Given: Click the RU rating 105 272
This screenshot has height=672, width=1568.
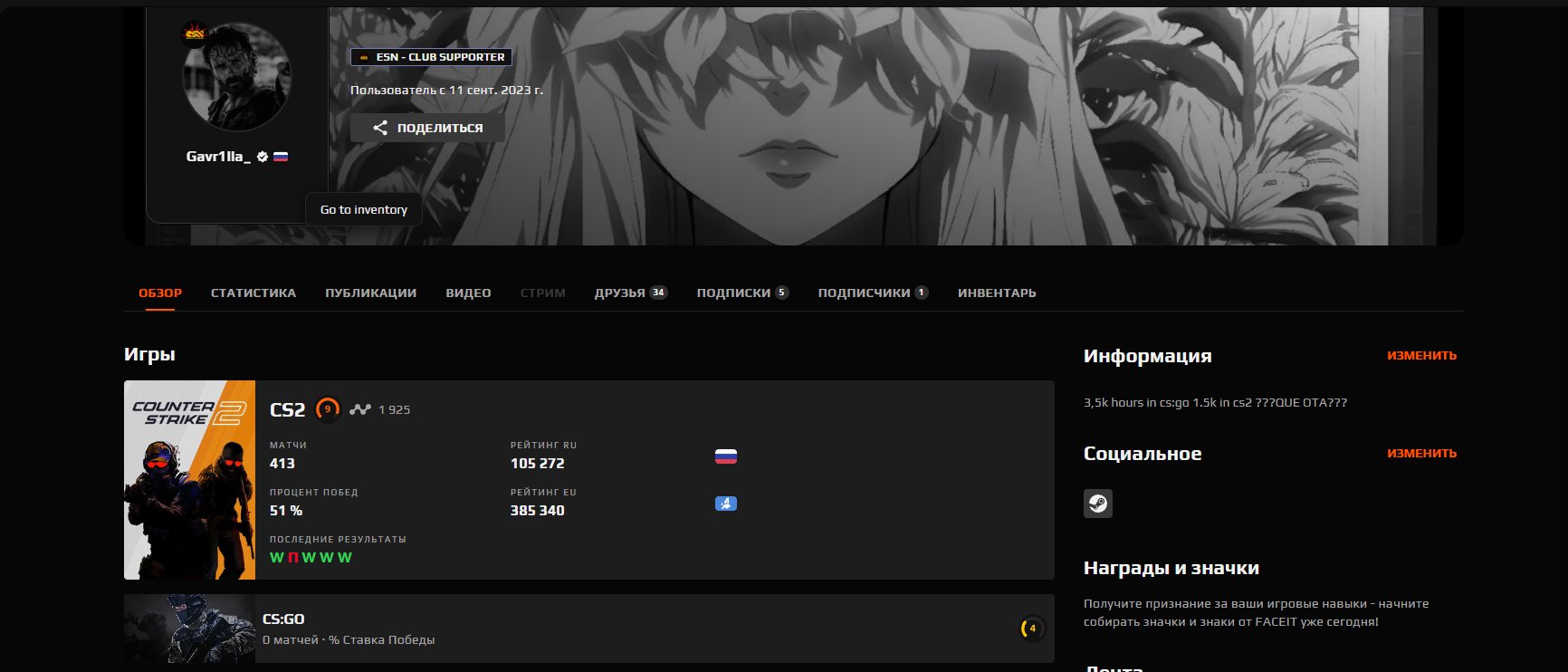Looking at the screenshot, I should point(538,463).
